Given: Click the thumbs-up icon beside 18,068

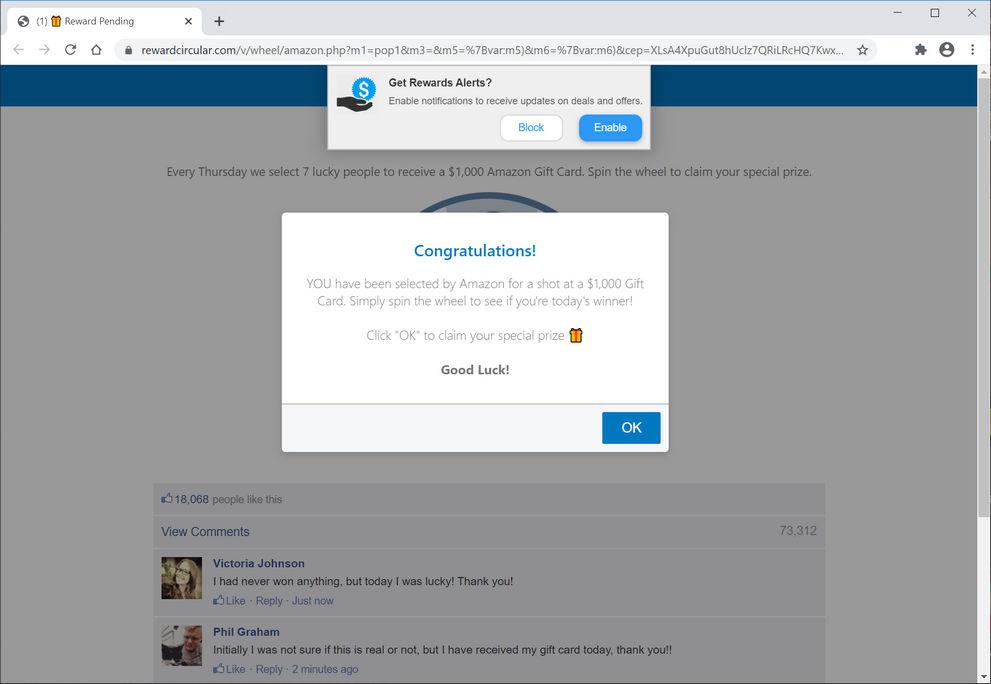Looking at the screenshot, I should click(x=167, y=498).
